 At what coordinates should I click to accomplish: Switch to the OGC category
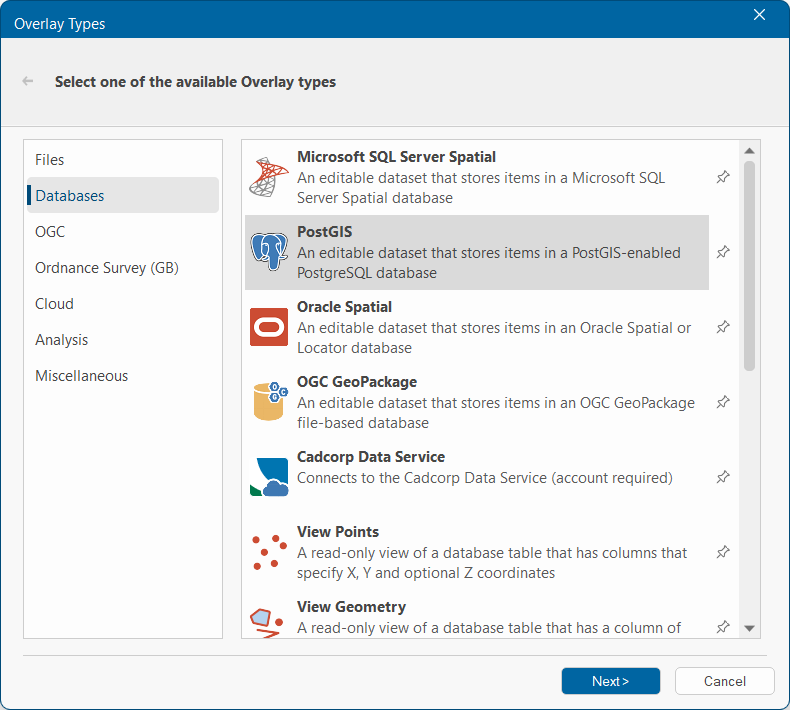click(50, 232)
